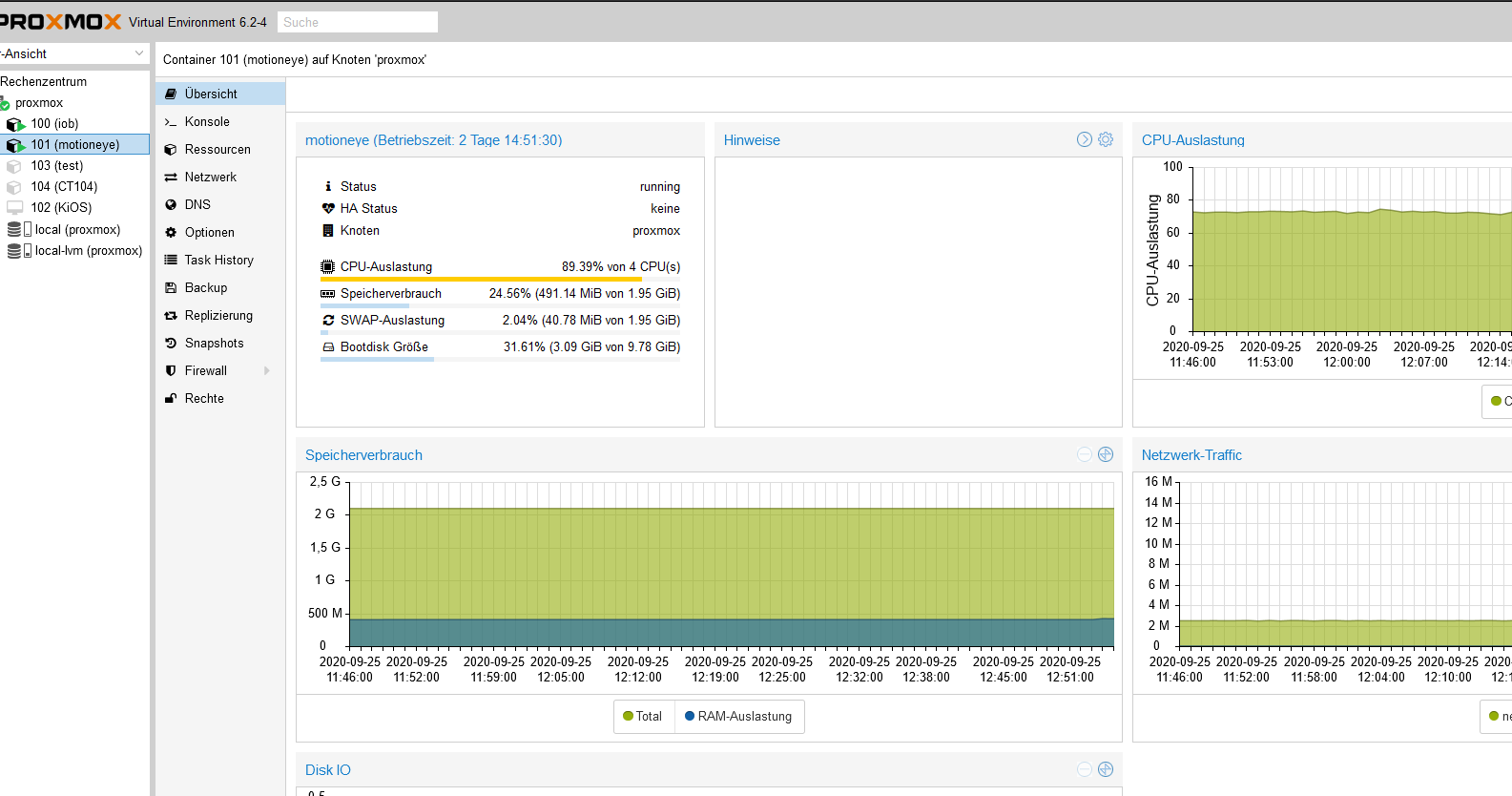
Task: Click the Bootdisk Größe progress bar
Action: click(x=500, y=359)
